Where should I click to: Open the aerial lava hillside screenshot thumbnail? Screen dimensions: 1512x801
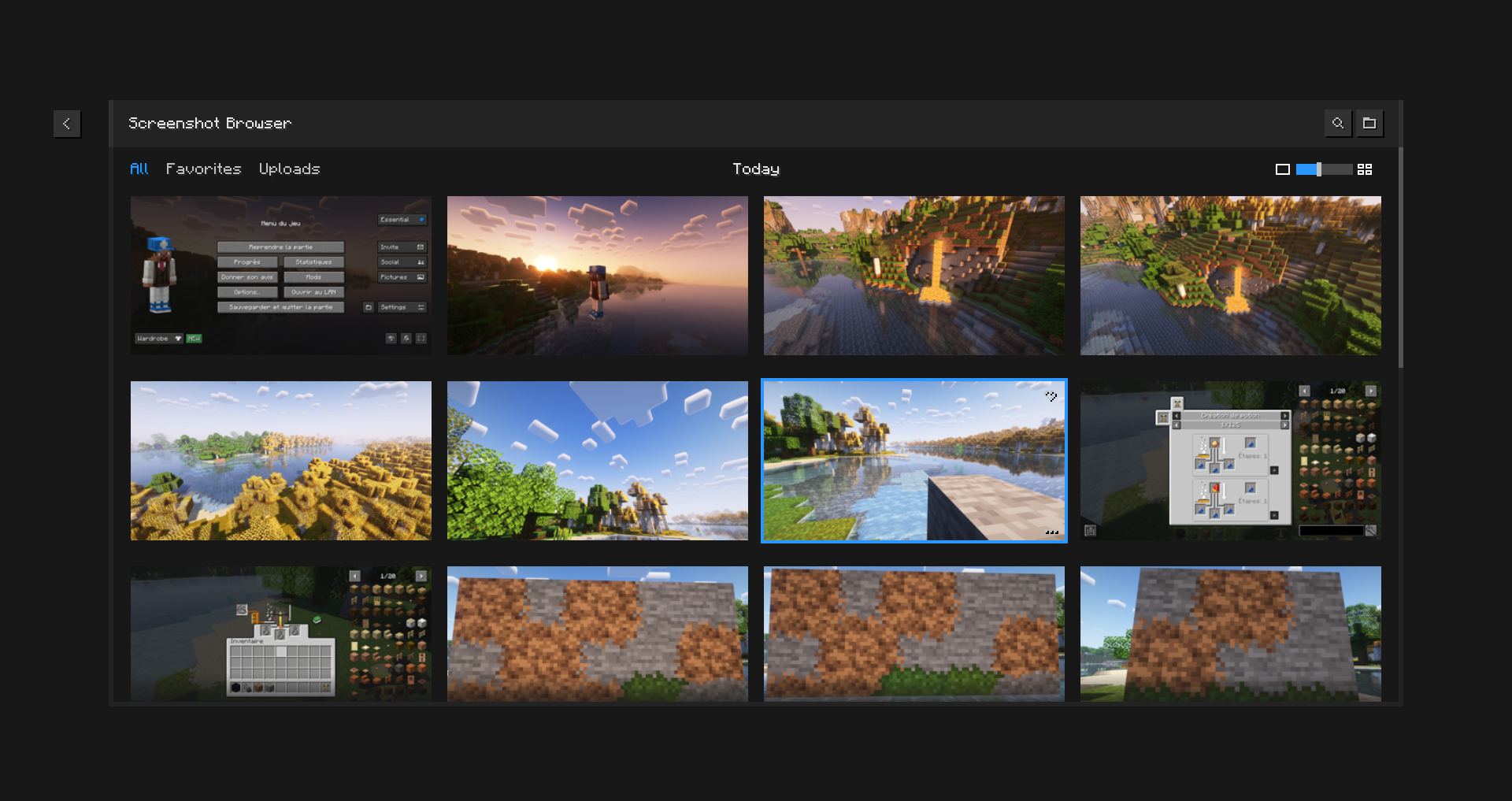pyautogui.click(x=1231, y=276)
